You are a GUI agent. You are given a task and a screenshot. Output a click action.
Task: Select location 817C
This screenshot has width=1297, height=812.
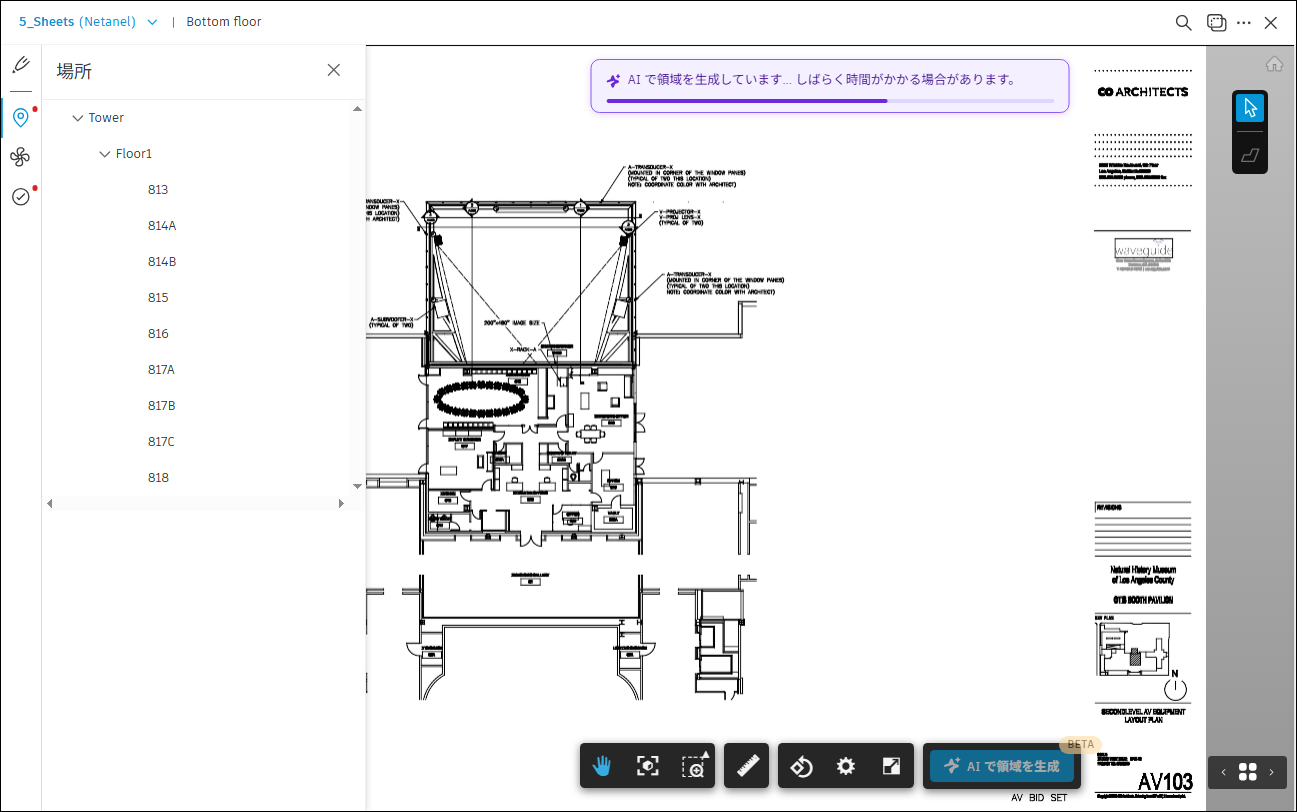161,442
